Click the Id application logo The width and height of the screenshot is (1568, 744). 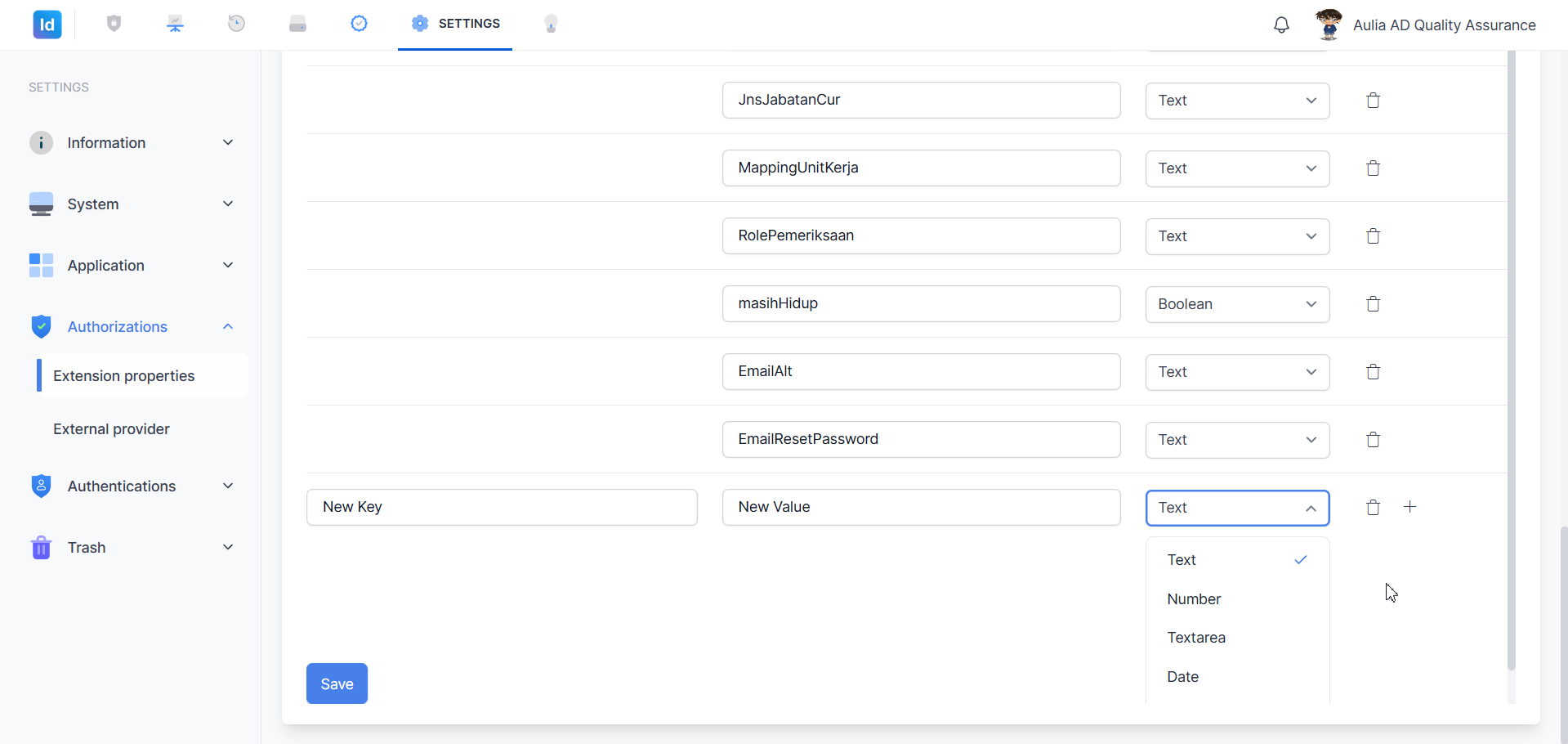(47, 25)
